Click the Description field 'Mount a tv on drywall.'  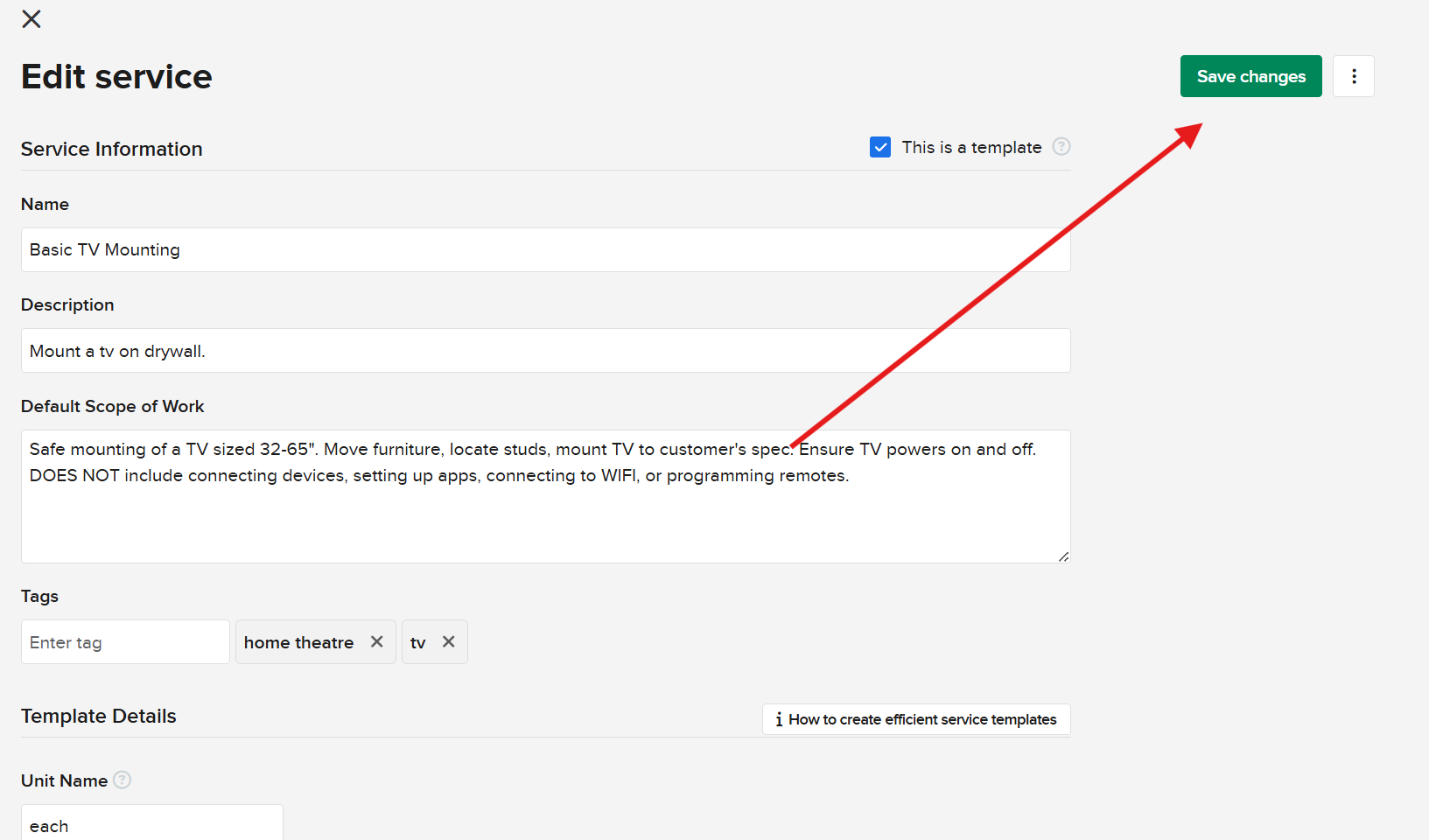[545, 351]
